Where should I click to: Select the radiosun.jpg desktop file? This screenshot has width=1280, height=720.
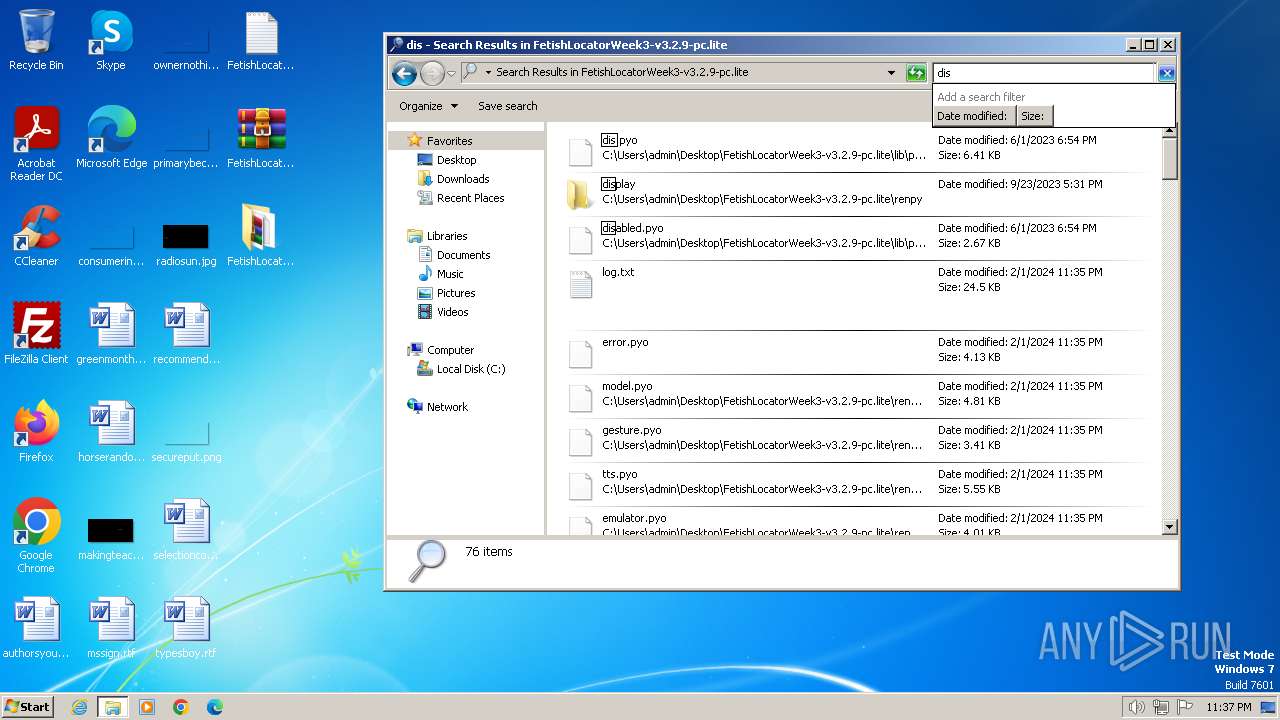[x=186, y=242]
